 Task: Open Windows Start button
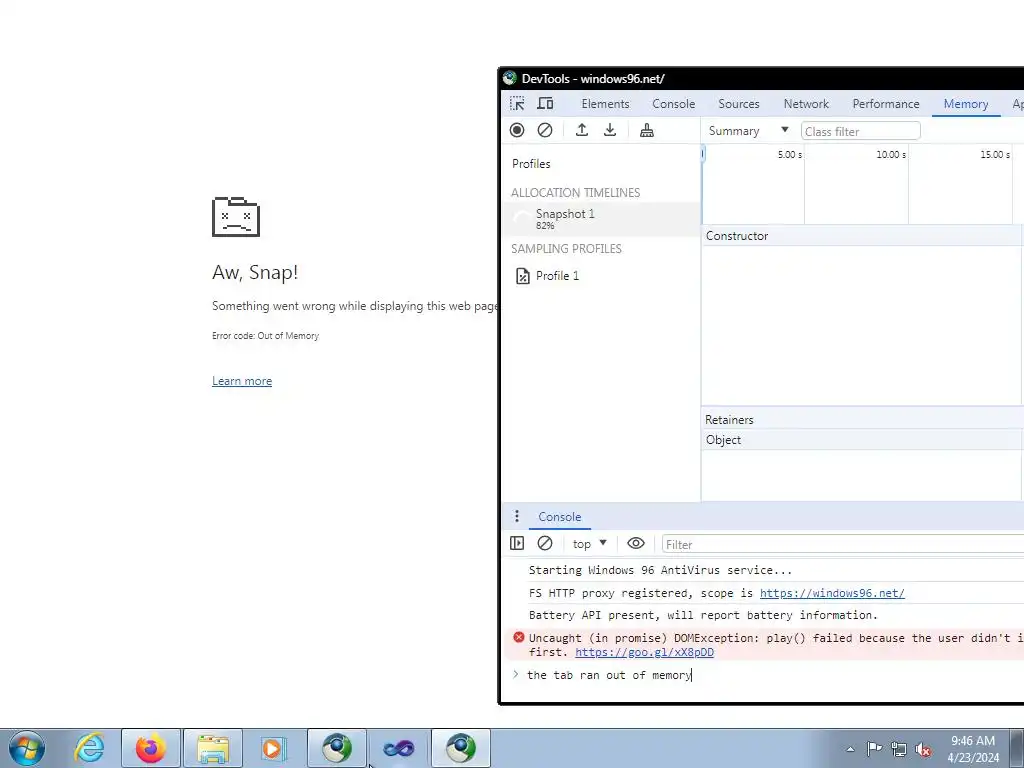tap(27, 748)
